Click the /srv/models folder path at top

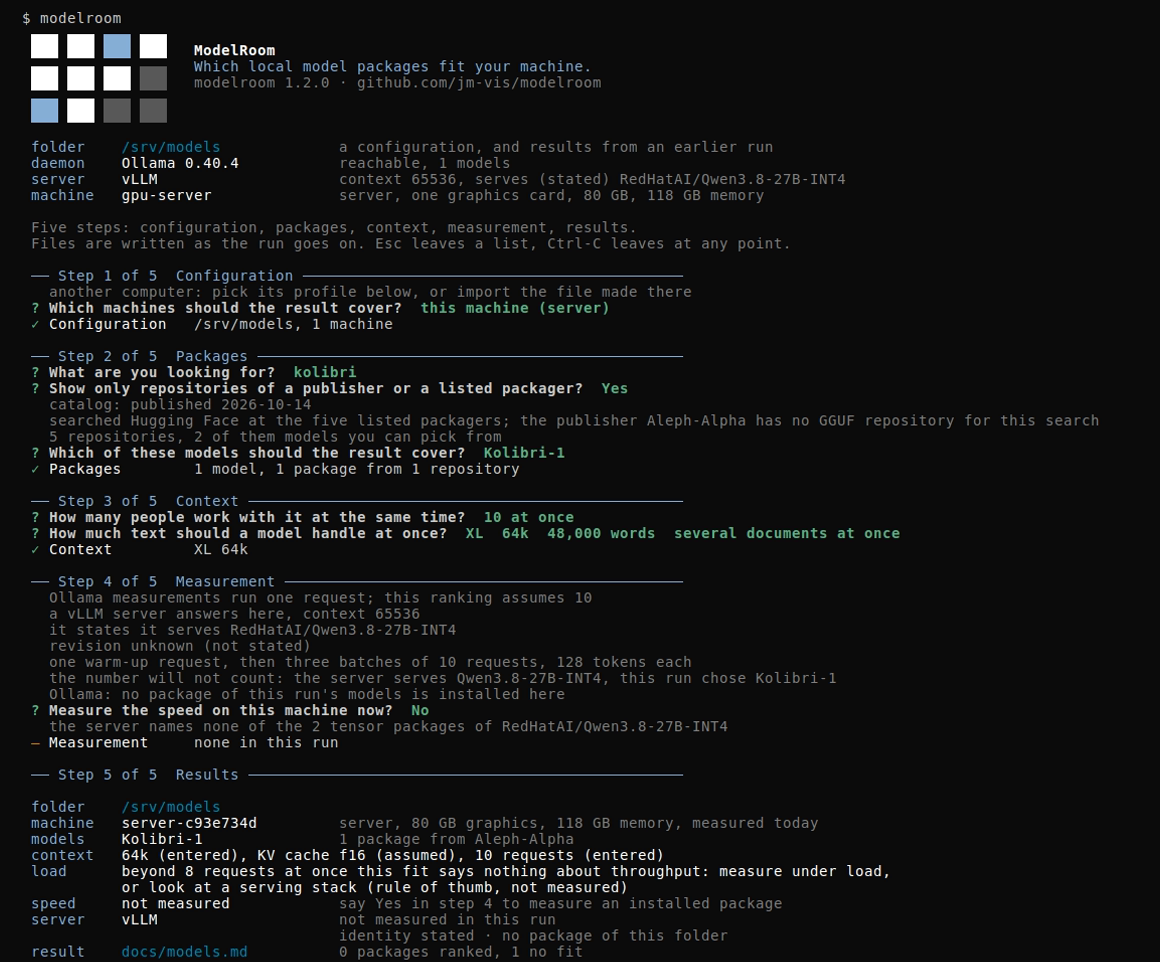tap(171, 147)
